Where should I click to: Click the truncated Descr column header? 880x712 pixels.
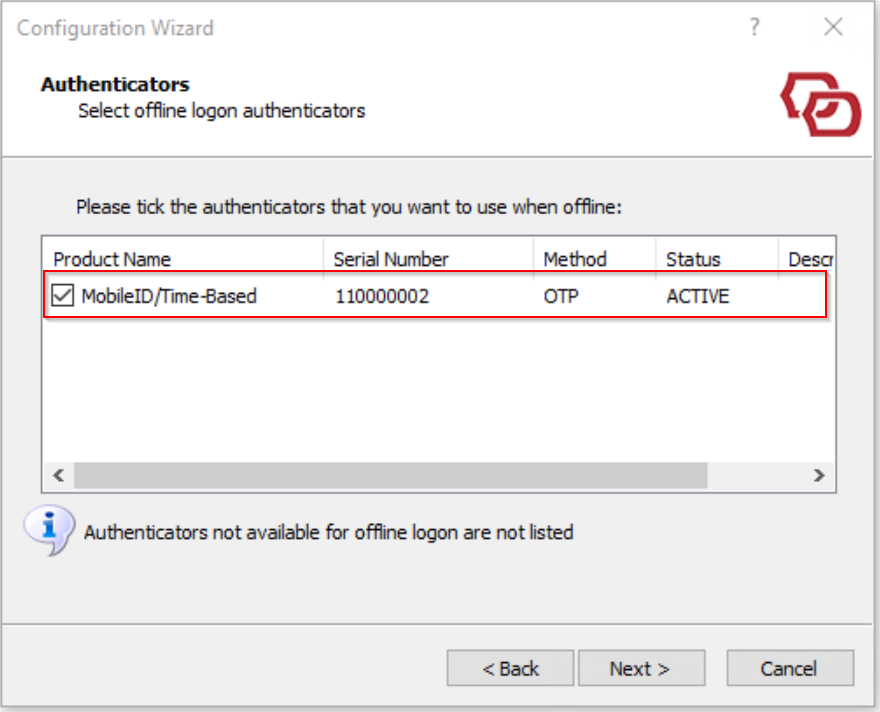(x=808, y=259)
